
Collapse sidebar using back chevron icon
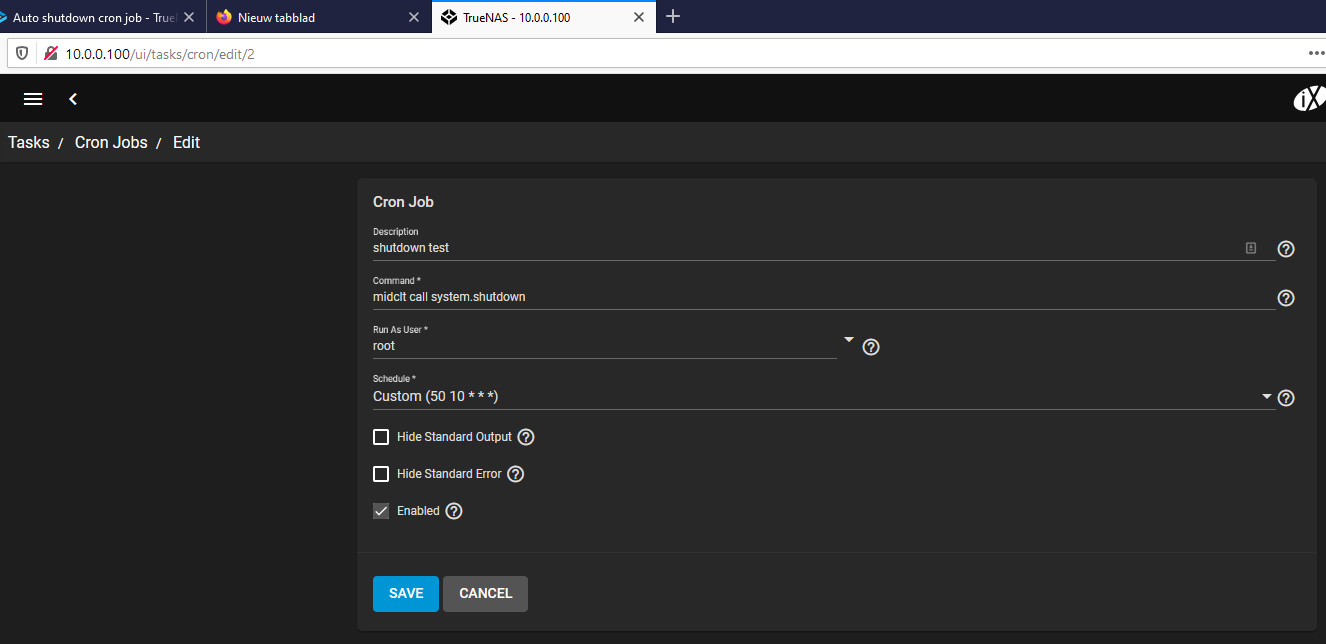pyautogui.click(x=73, y=99)
